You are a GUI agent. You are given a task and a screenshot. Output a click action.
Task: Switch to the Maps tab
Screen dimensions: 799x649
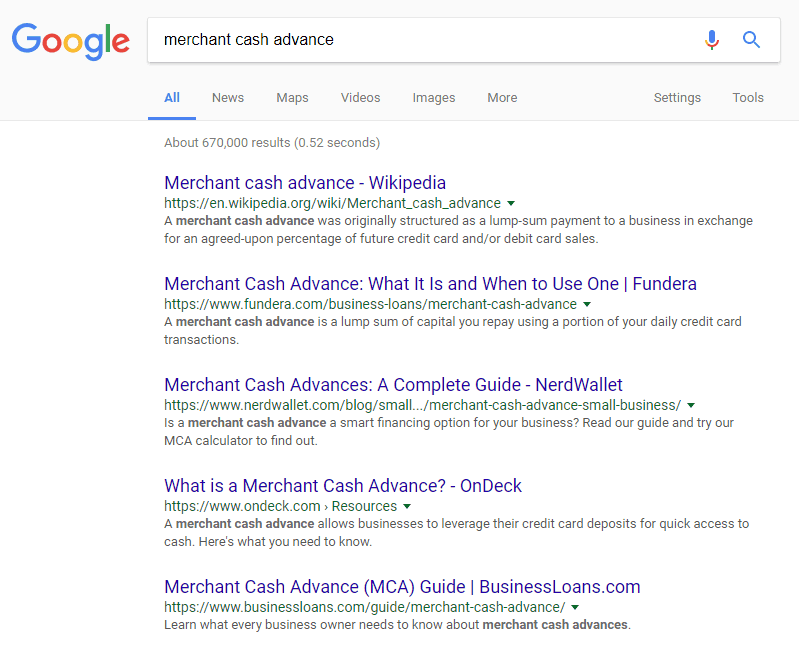pos(292,98)
